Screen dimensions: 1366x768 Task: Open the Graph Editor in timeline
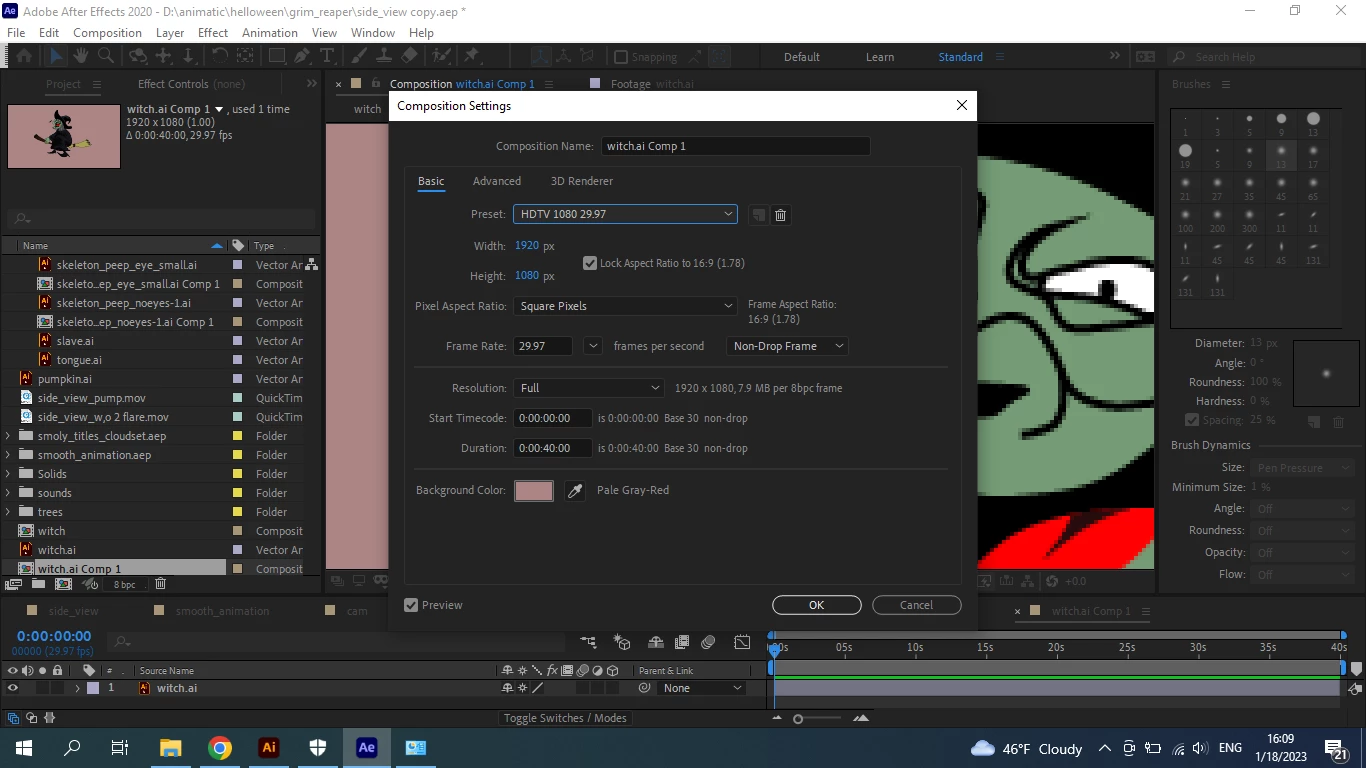pos(742,642)
